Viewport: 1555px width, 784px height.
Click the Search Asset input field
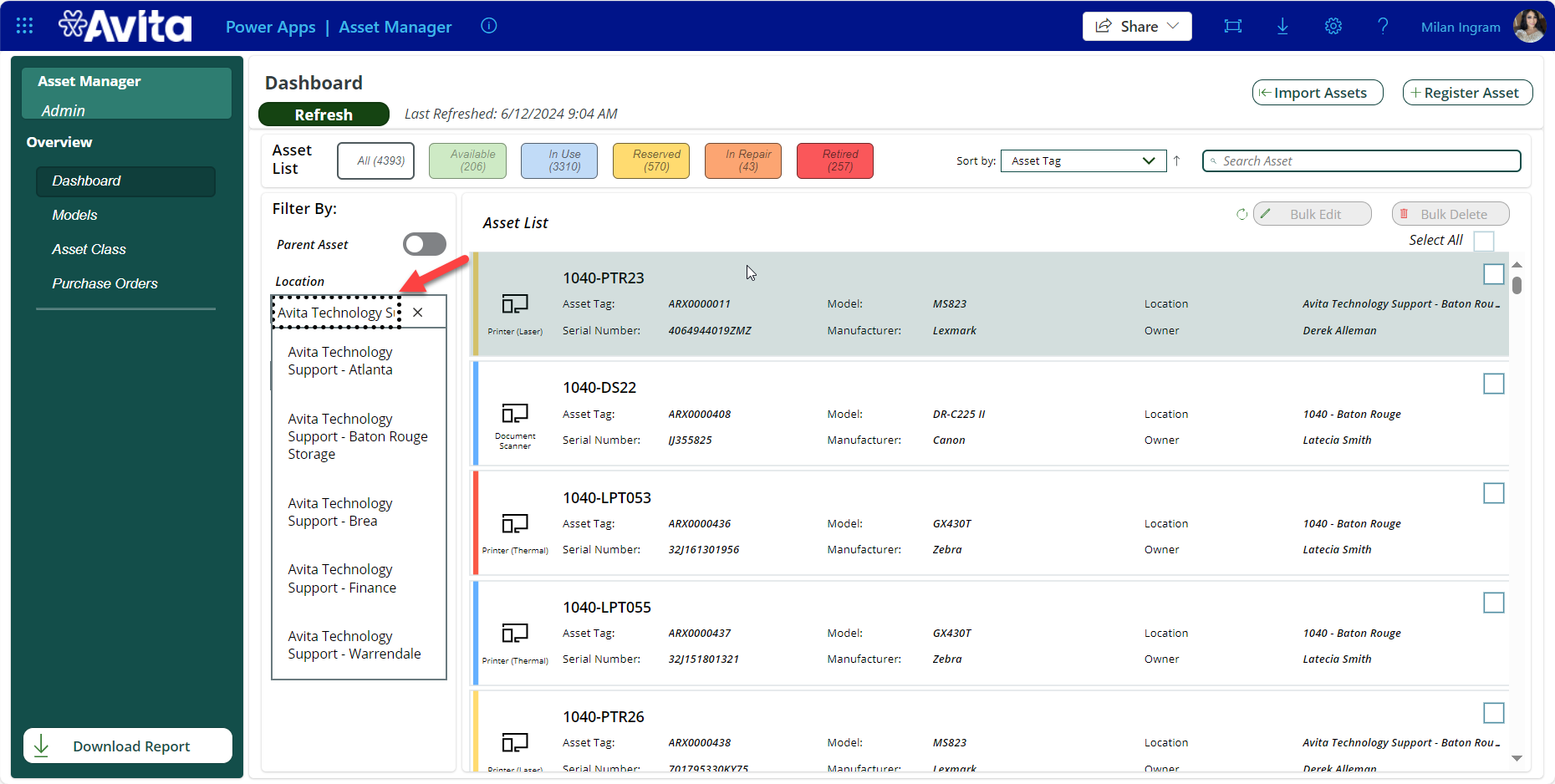point(1362,160)
